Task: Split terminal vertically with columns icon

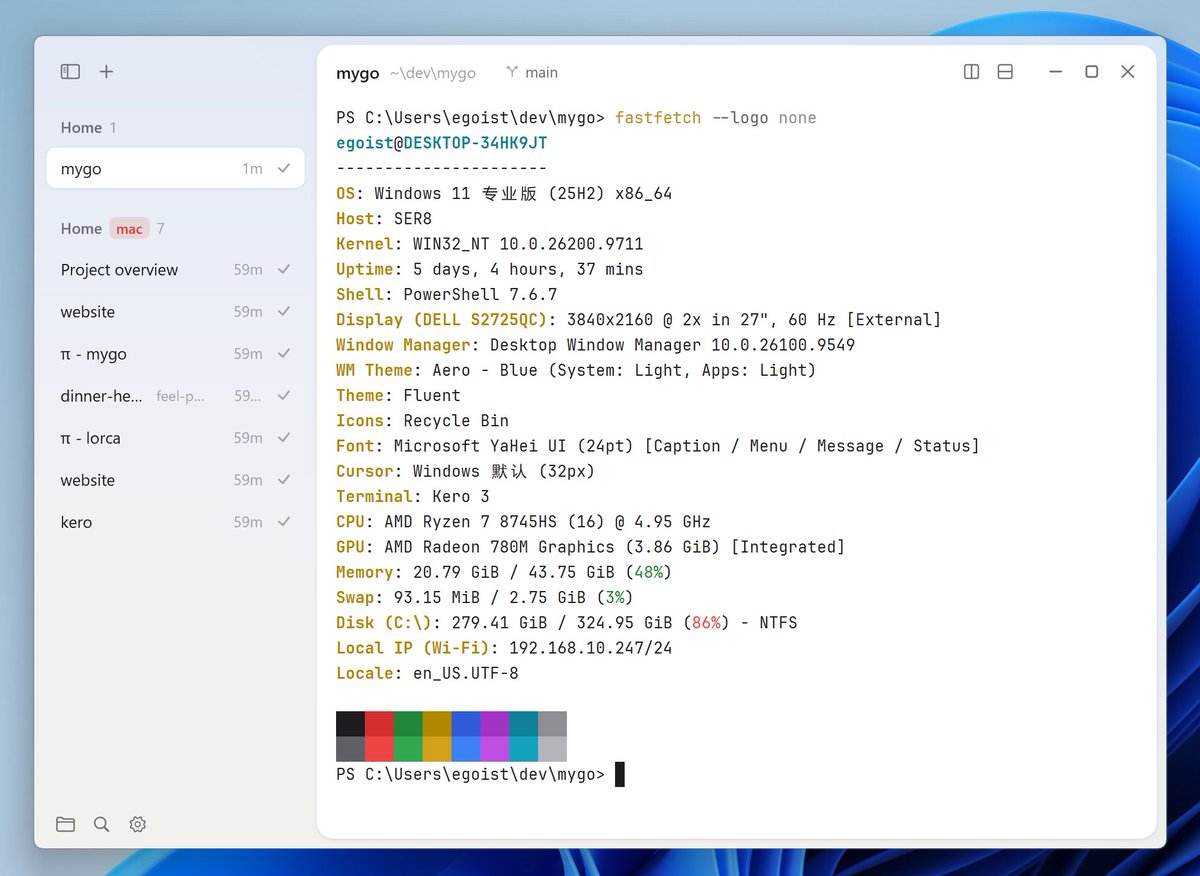Action: tap(971, 72)
